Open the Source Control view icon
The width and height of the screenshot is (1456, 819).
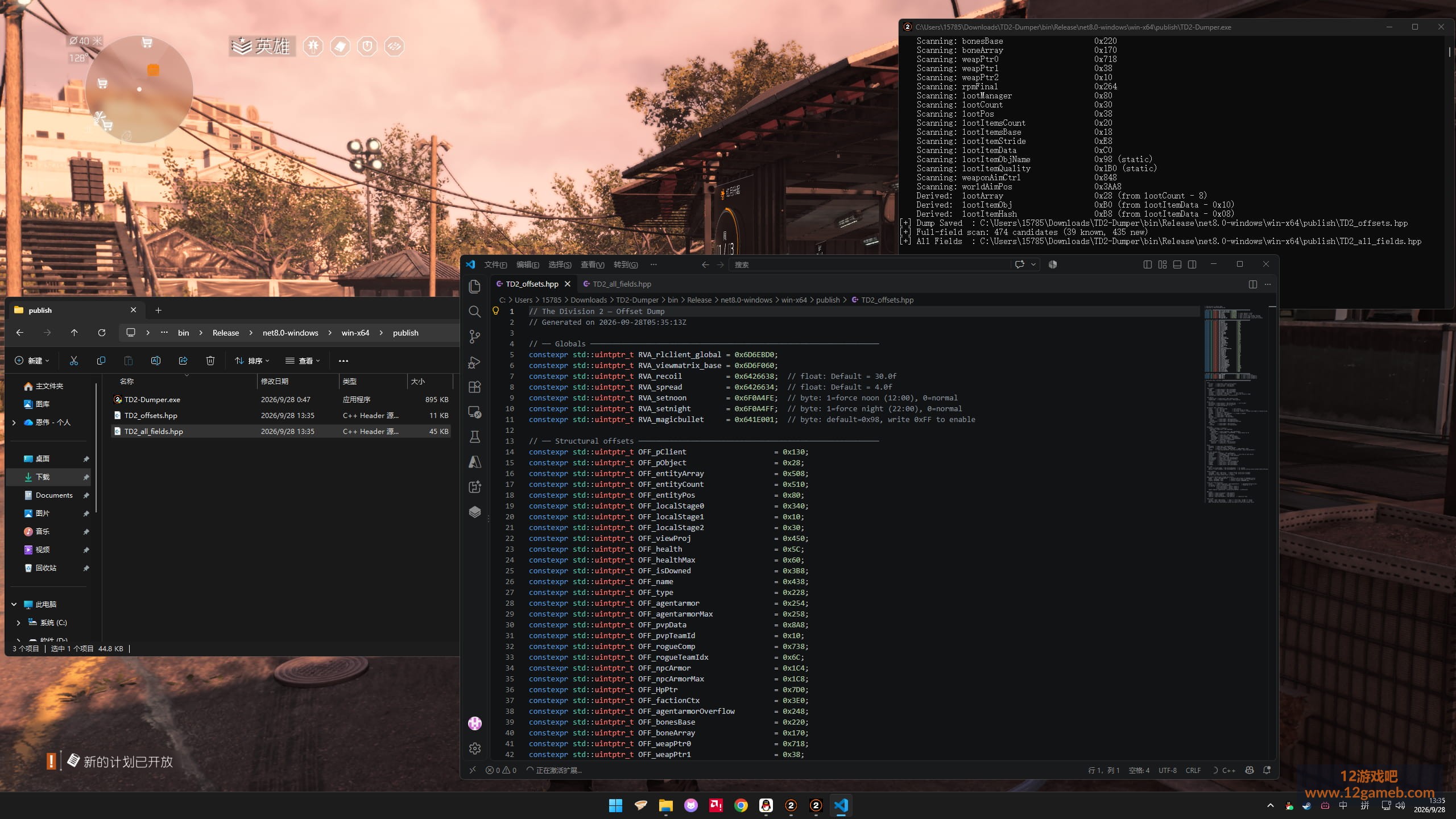[475, 337]
